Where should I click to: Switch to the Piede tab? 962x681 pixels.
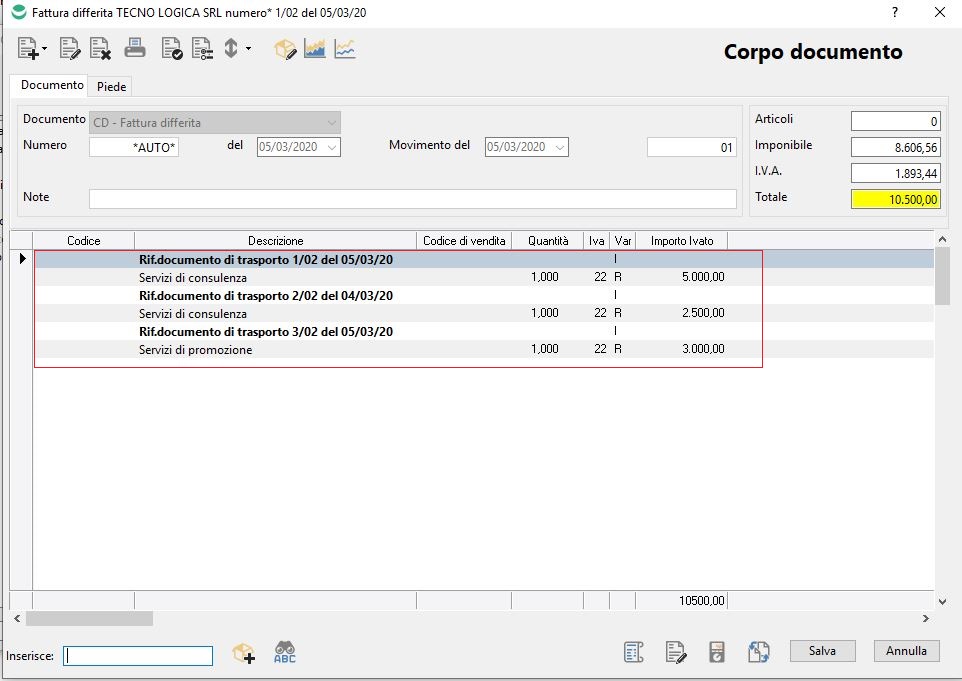click(x=111, y=87)
